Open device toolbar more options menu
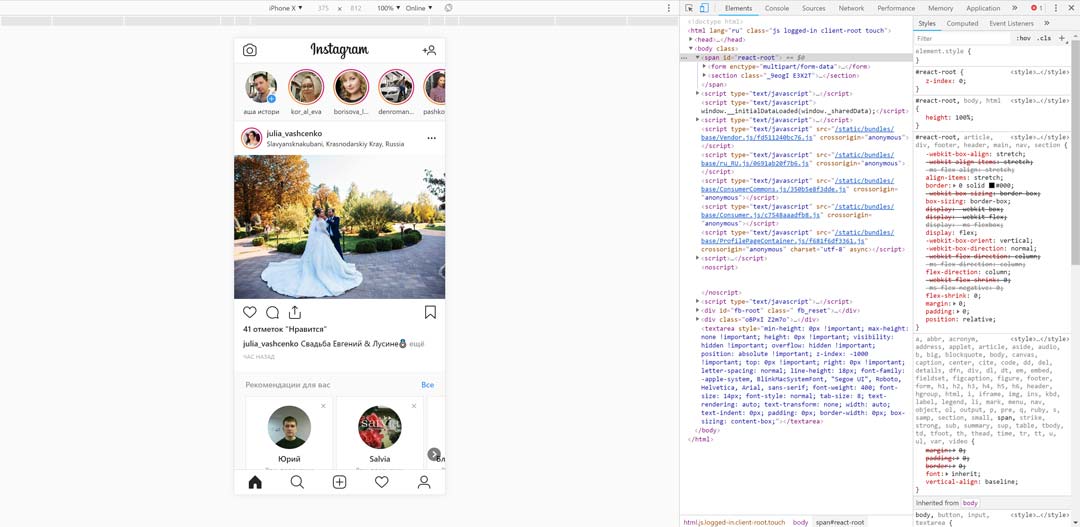The width and height of the screenshot is (1080, 527). click(x=668, y=8)
